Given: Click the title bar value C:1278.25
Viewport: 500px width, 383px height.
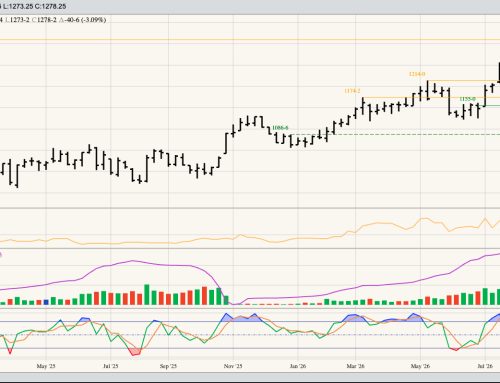Looking at the screenshot, I should pyautogui.click(x=50, y=6).
